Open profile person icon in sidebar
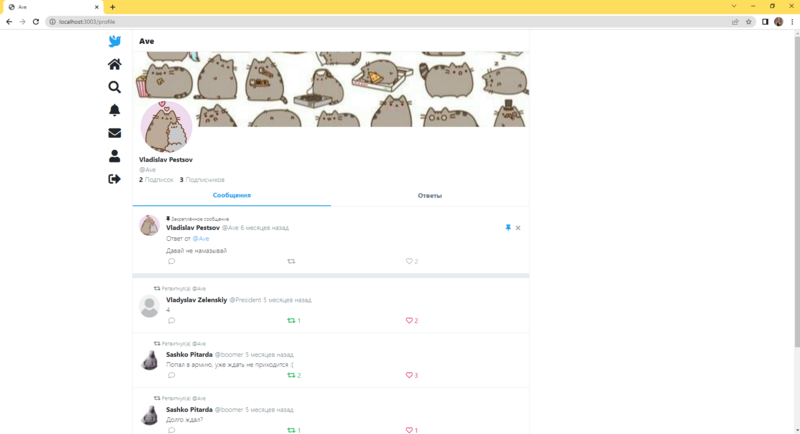 [114, 156]
